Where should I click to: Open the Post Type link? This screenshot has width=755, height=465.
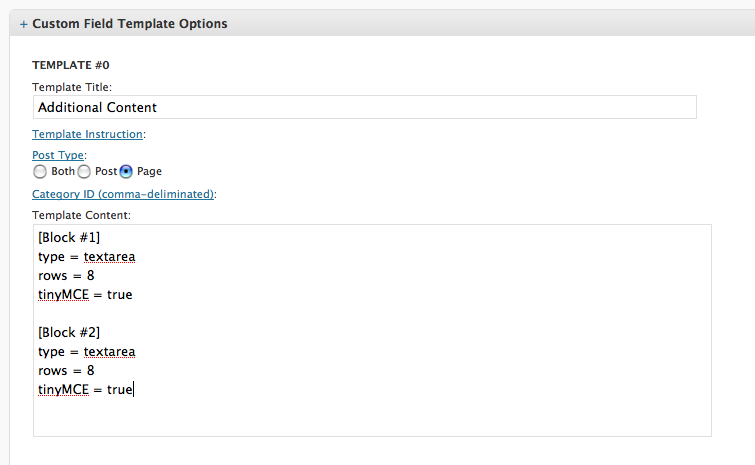pos(58,155)
